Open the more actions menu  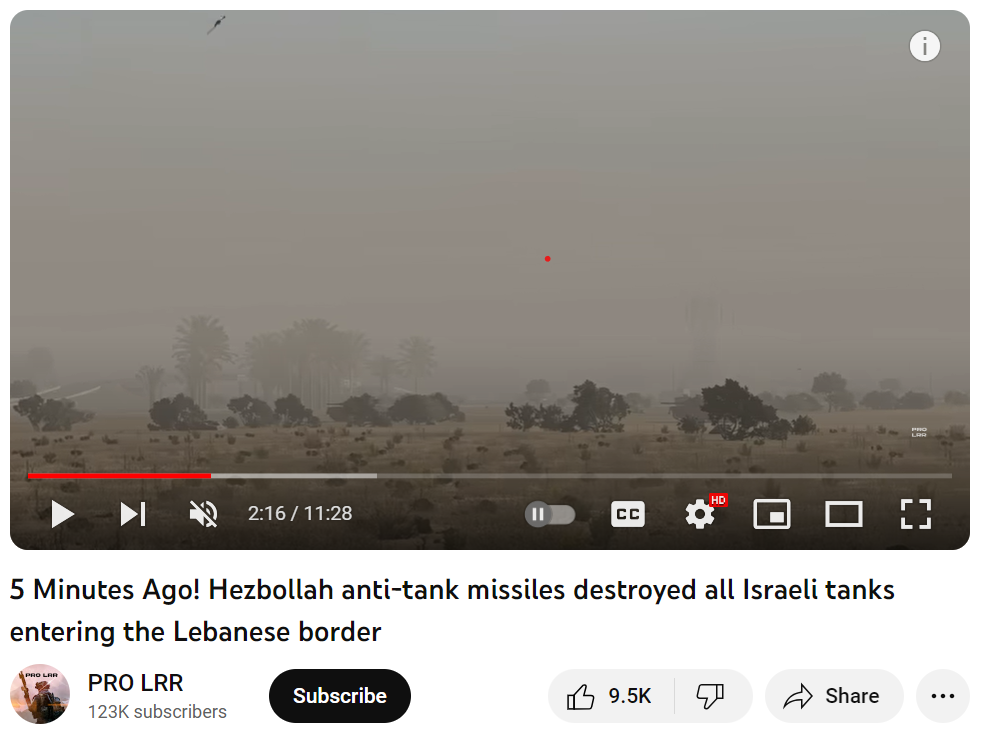click(943, 696)
